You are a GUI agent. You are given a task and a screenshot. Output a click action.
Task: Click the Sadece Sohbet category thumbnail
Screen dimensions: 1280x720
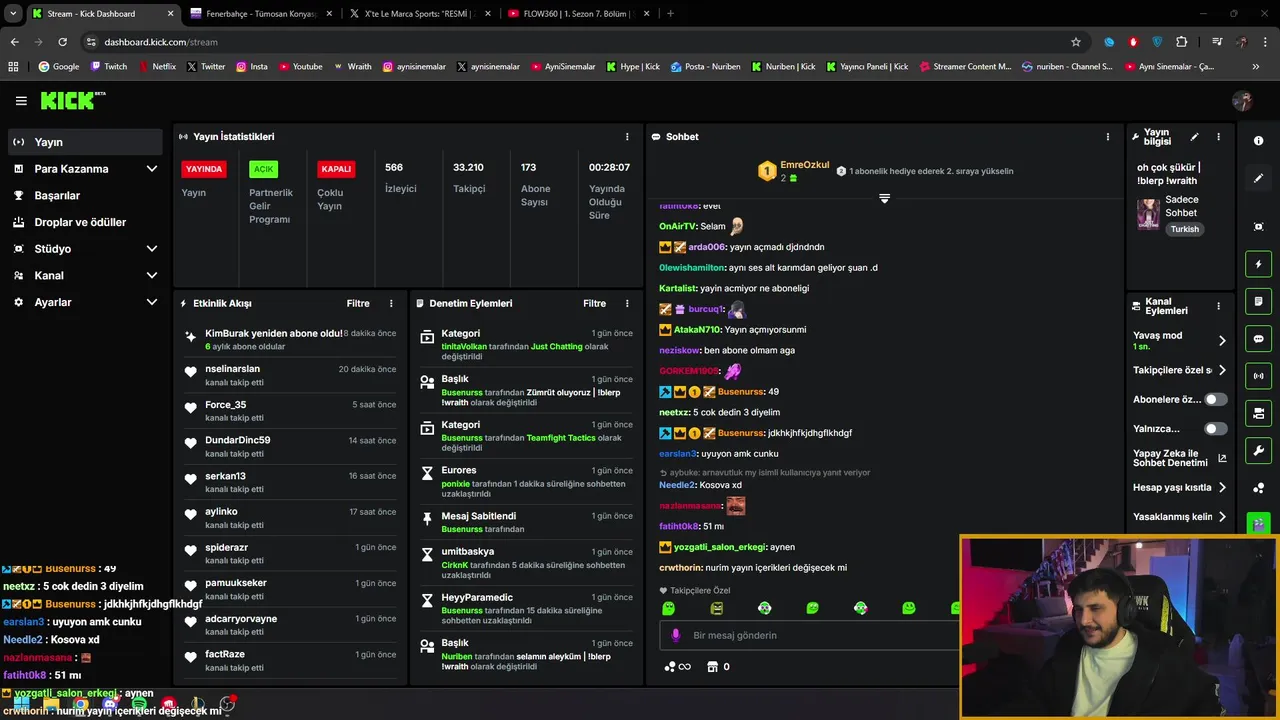coord(1148,214)
